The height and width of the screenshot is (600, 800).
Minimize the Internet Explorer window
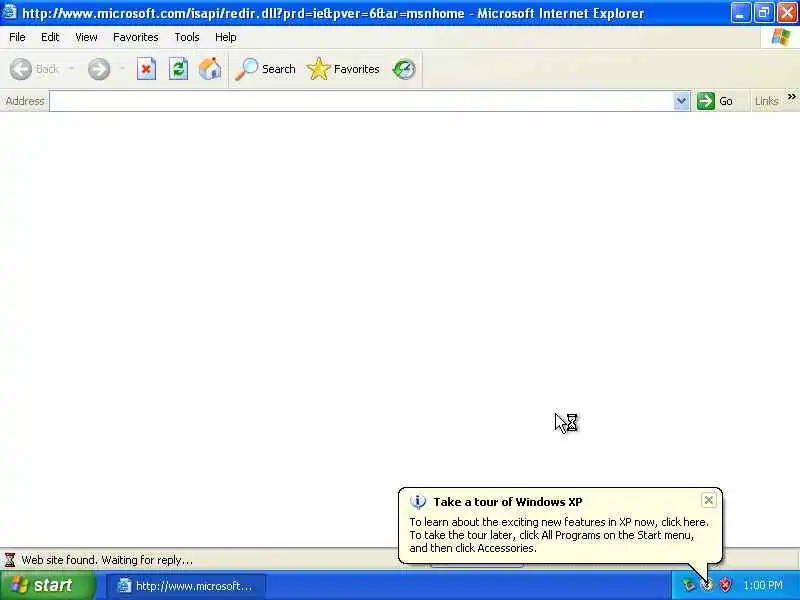point(740,13)
